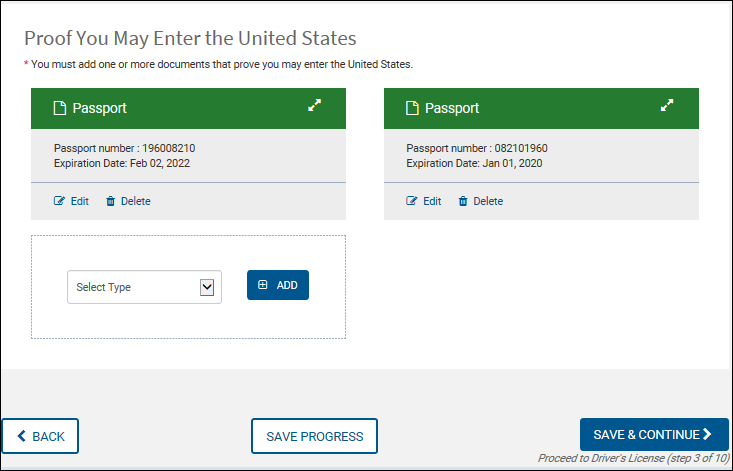This screenshot has width=733, height=471.
Task: Expand the passport 196008210 card
Action: [x=314, y=106]
